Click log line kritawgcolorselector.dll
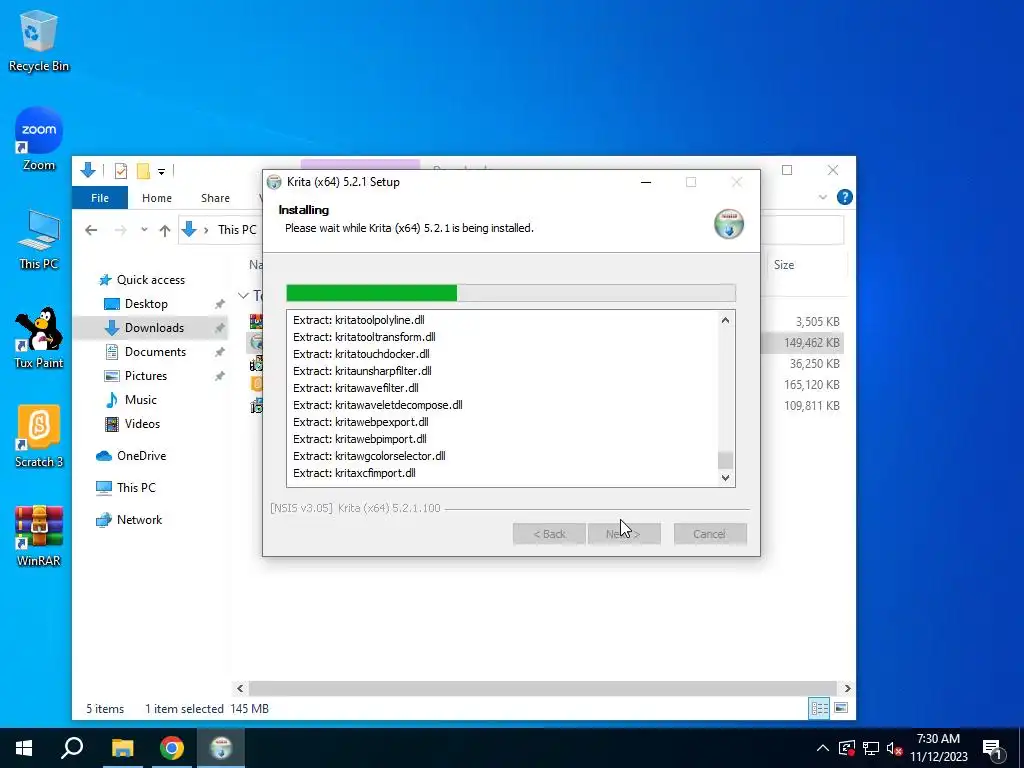This screenshot has width=1024, height=768. pos(369,456)
